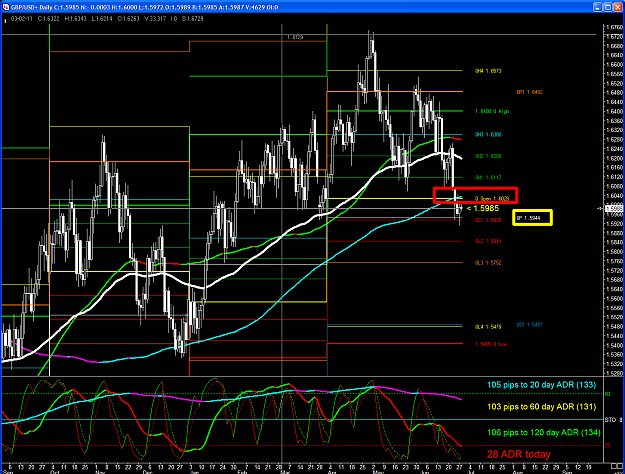Click the '105 pips to 20 day ADR (133)' text
This screenshot has width=625, height=474.
[542, 385]
